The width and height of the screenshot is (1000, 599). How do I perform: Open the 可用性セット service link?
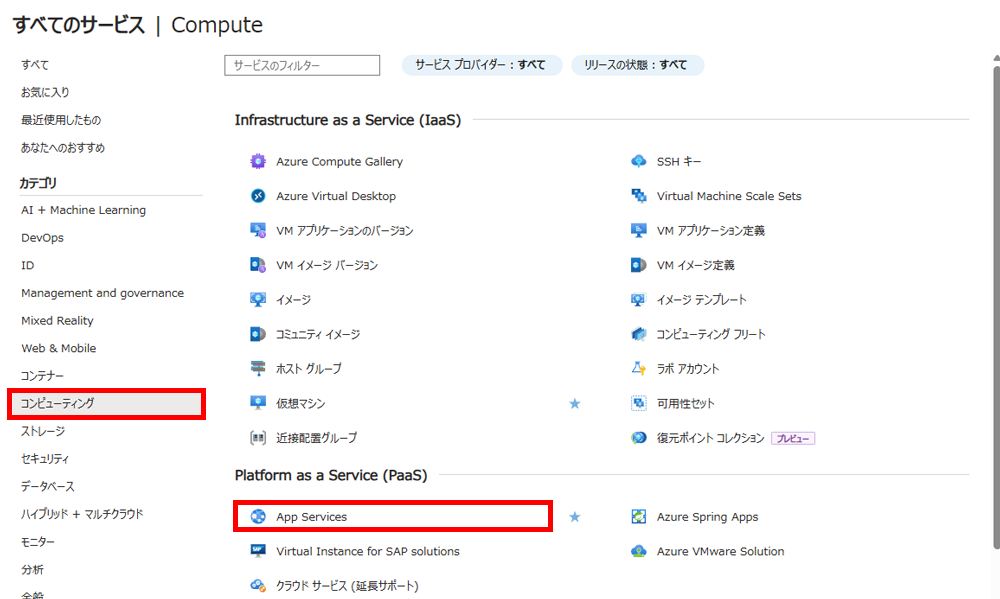(686, 403)
